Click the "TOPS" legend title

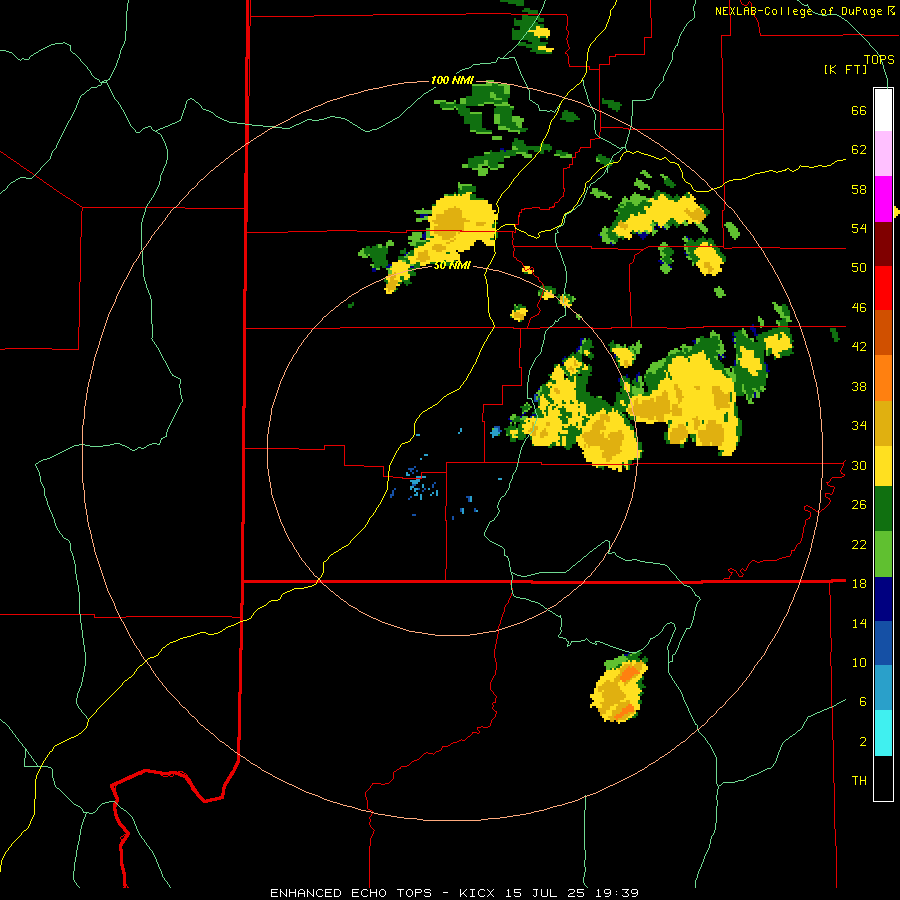(879, 59)
